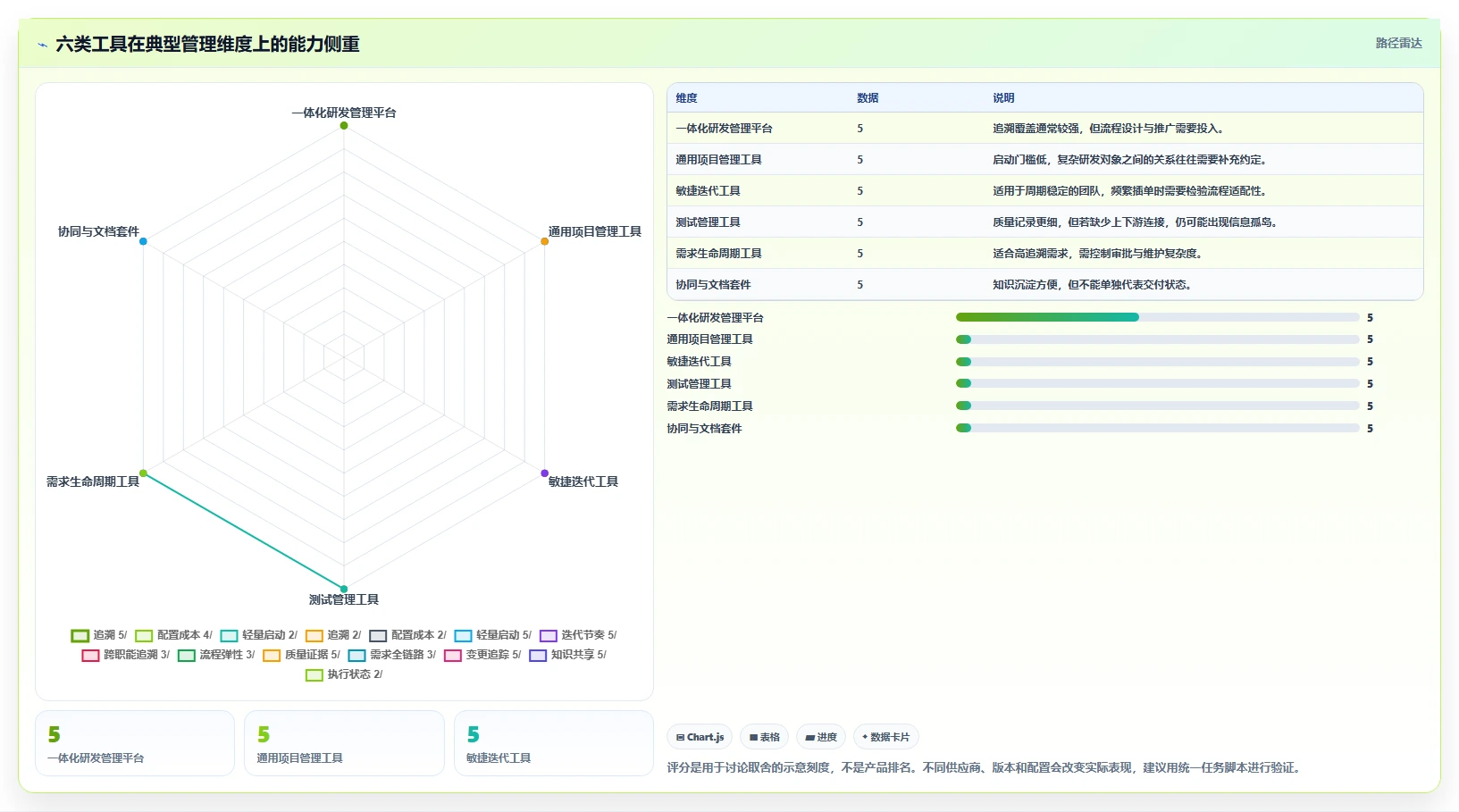The height and width of the screenshot is (812, 1459).
Task: Click the note '启动门槛低，复杂研发对象之间的关系往往需要补充约定。'
Action: tap(1130, 160)
